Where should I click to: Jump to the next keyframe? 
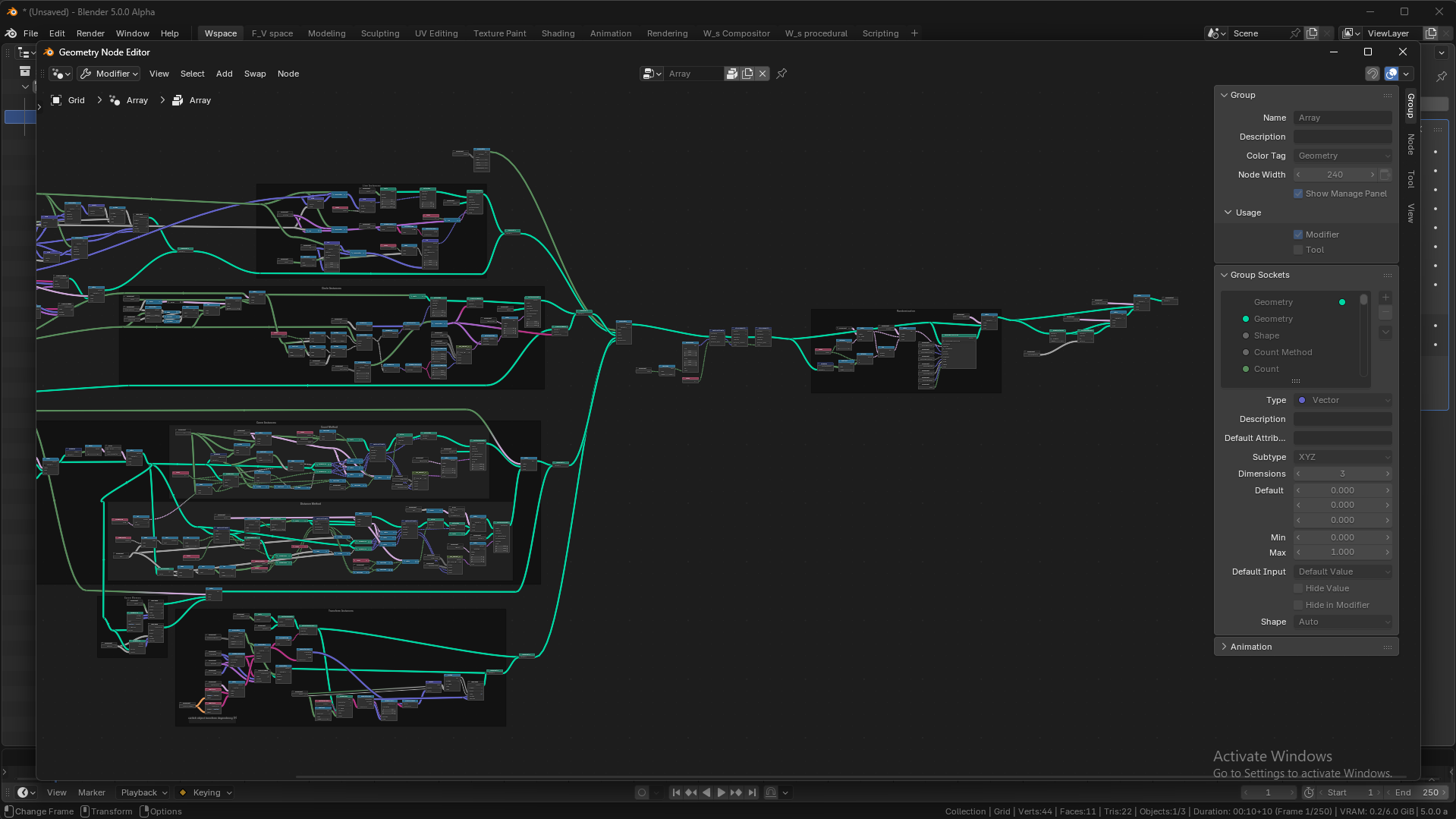click(737, 792)
